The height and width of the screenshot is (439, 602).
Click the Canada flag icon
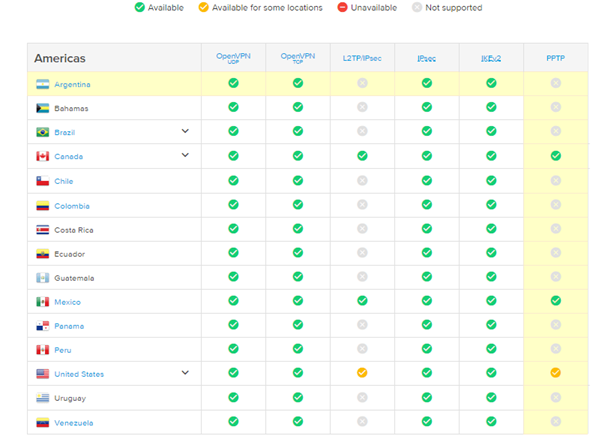pyautogui.click(x=43, y=156)
